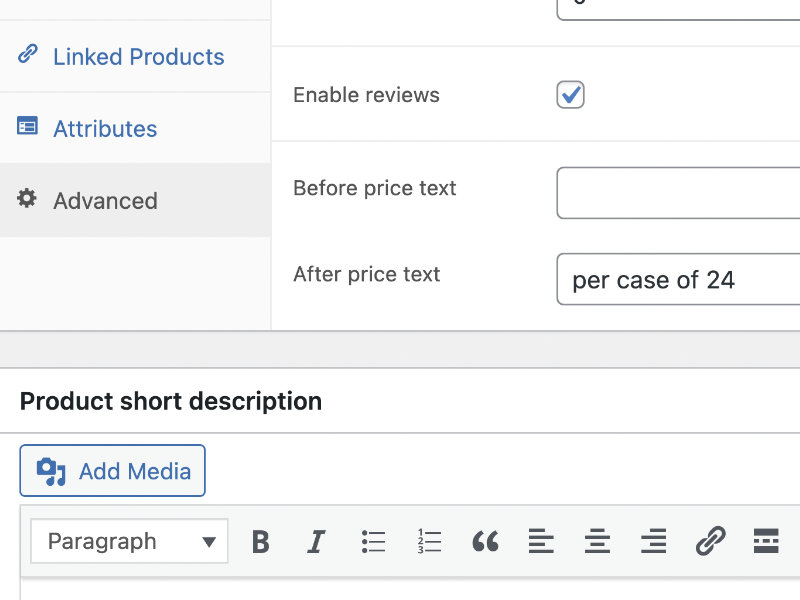Apply italic formatting in the description editor
Viewport: 800px width, 600px height.
click(316, 541)
